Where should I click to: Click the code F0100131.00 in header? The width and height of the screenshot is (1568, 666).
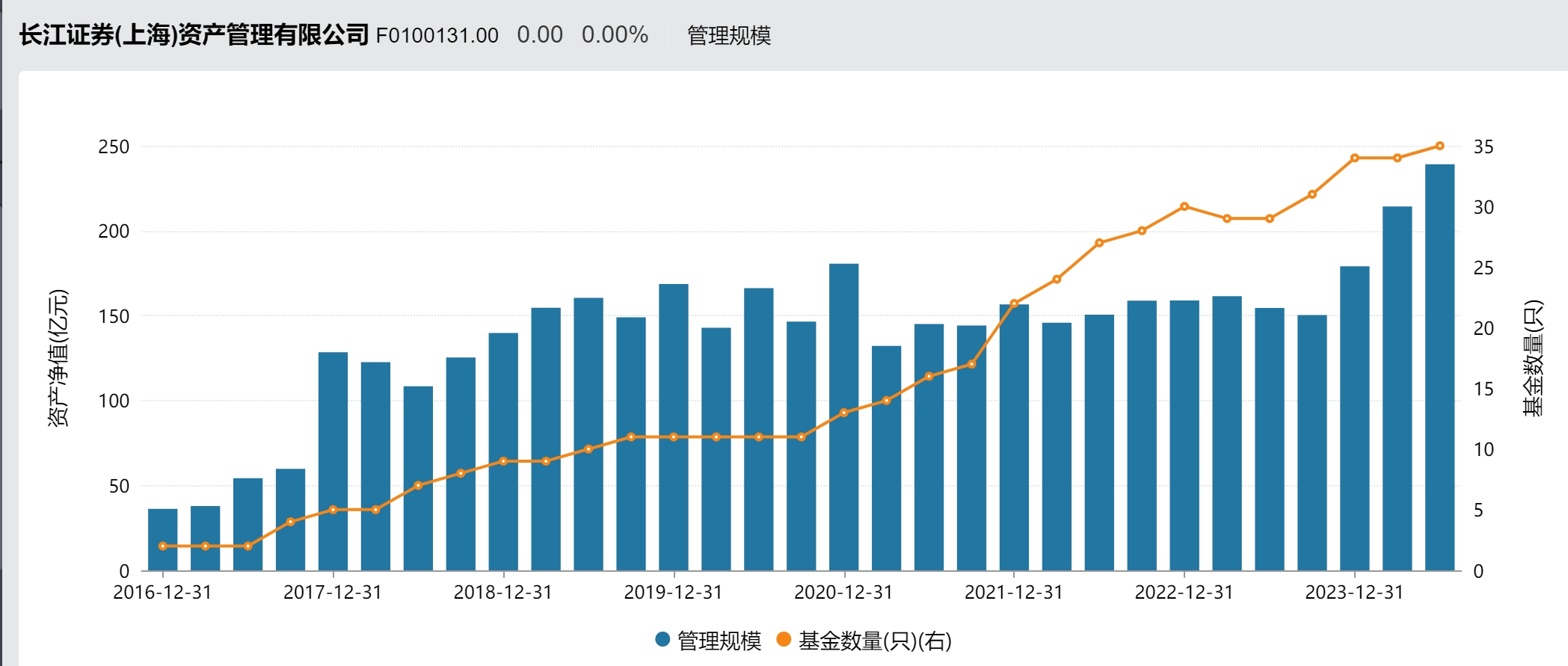click(x=437, y=35)
